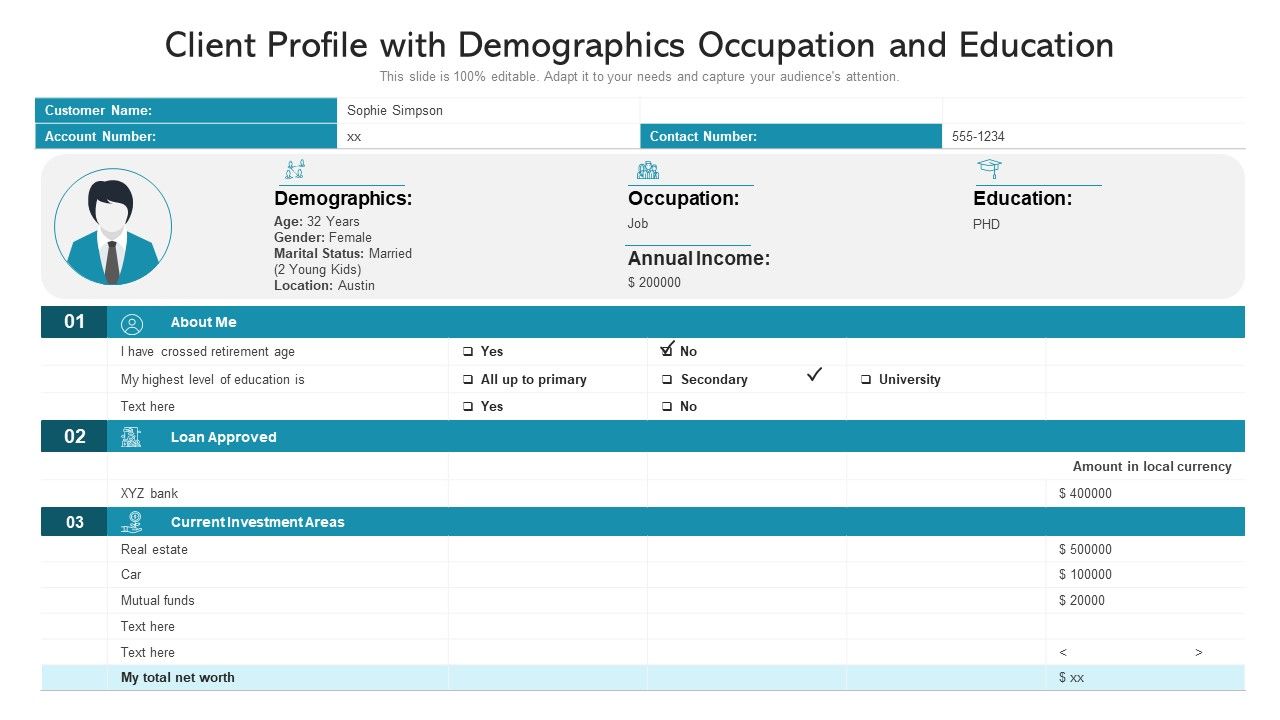Click the Occupation team icon
This screenshot has height=720, width=1280.
[648, 170]
